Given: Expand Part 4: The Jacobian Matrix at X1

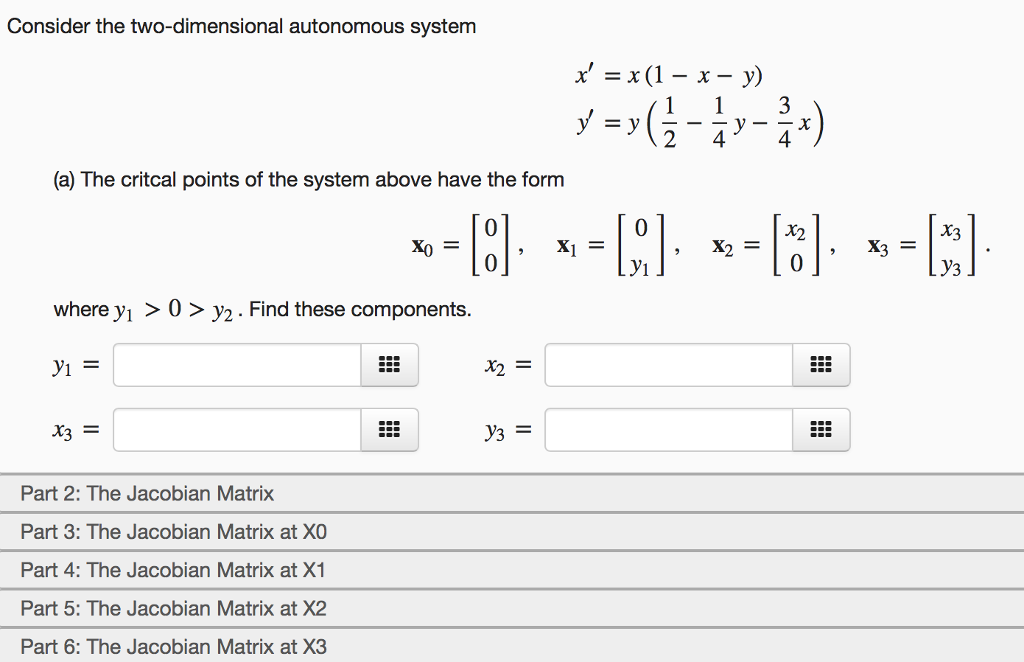Looking at the screenshot, I should point(512,570).
